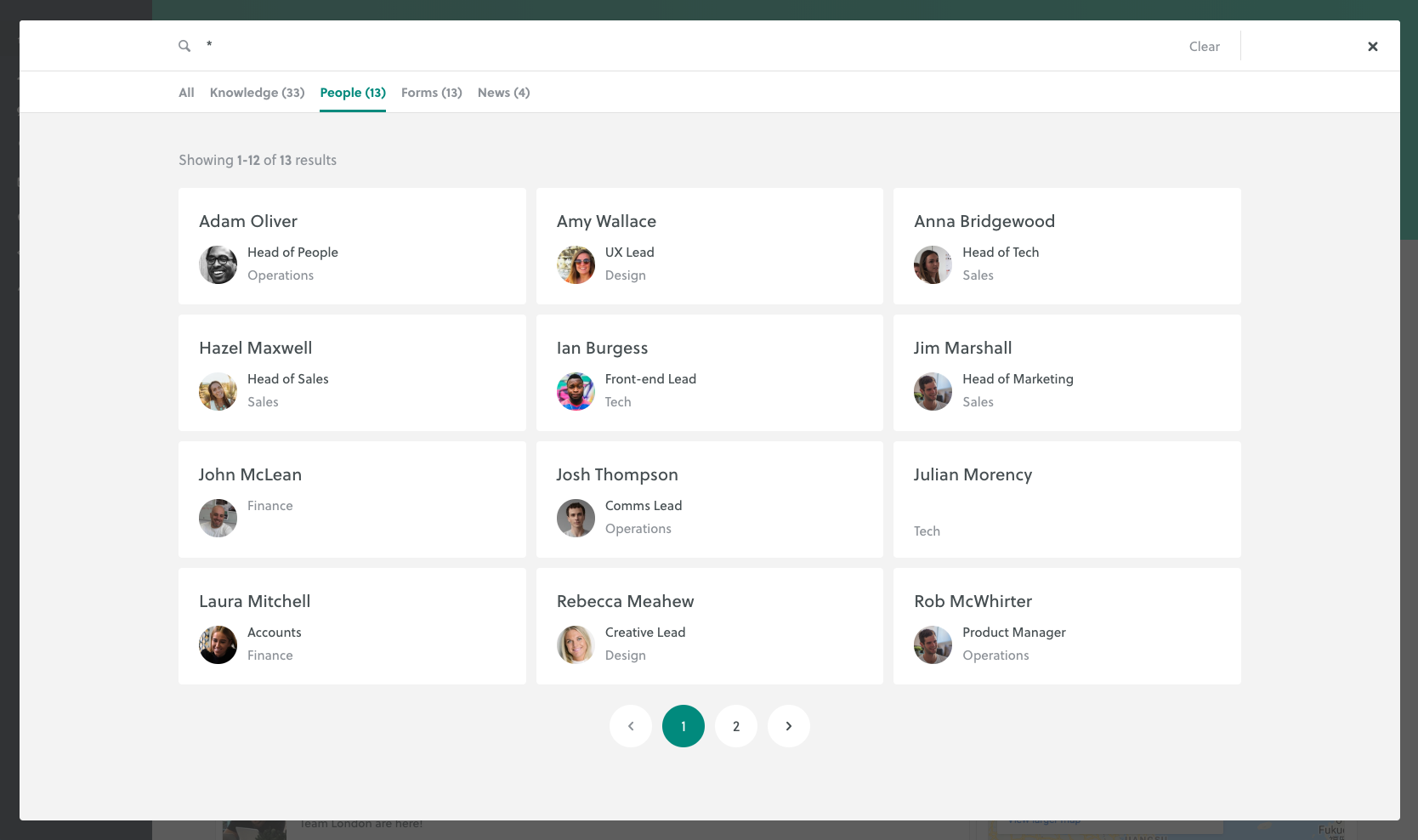Screen dimensions: 1418x840
Task: Close the search overlay
Action: 1372,47
